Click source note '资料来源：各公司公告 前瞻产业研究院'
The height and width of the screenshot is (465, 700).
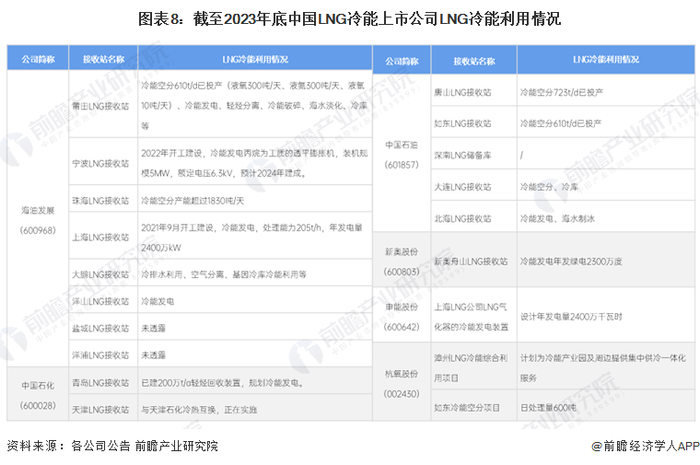(112, 445)
